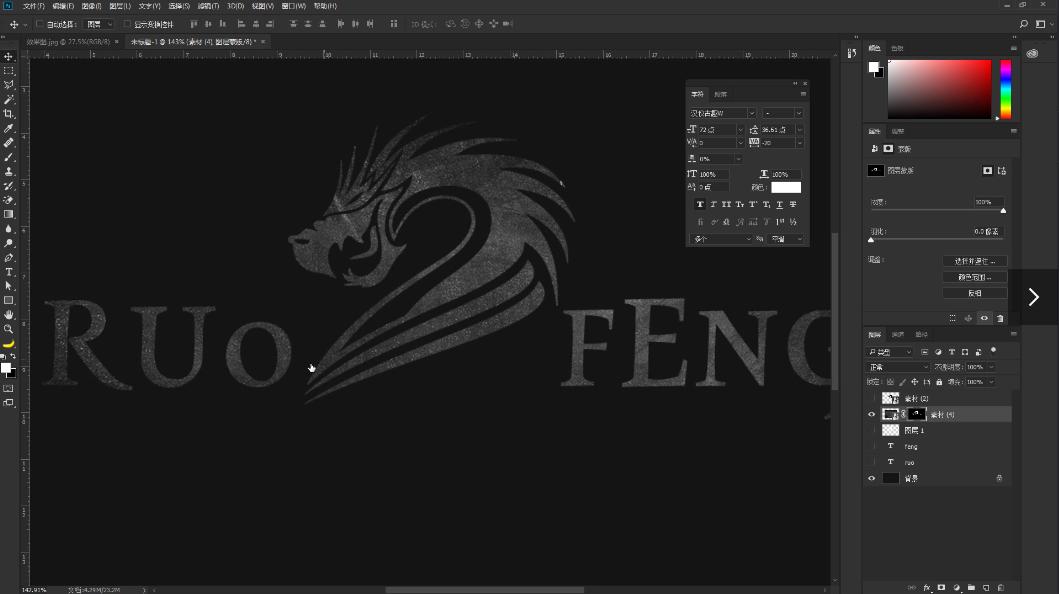Click the search icon in options bar
Viewport: 1059px width, 594px height.
1024,24
